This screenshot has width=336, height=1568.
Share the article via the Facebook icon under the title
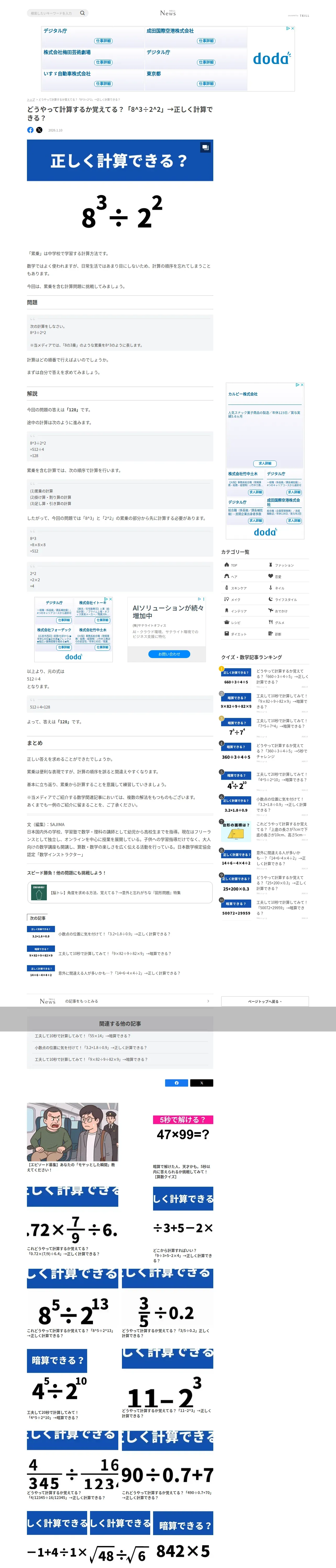pos(31,130)
